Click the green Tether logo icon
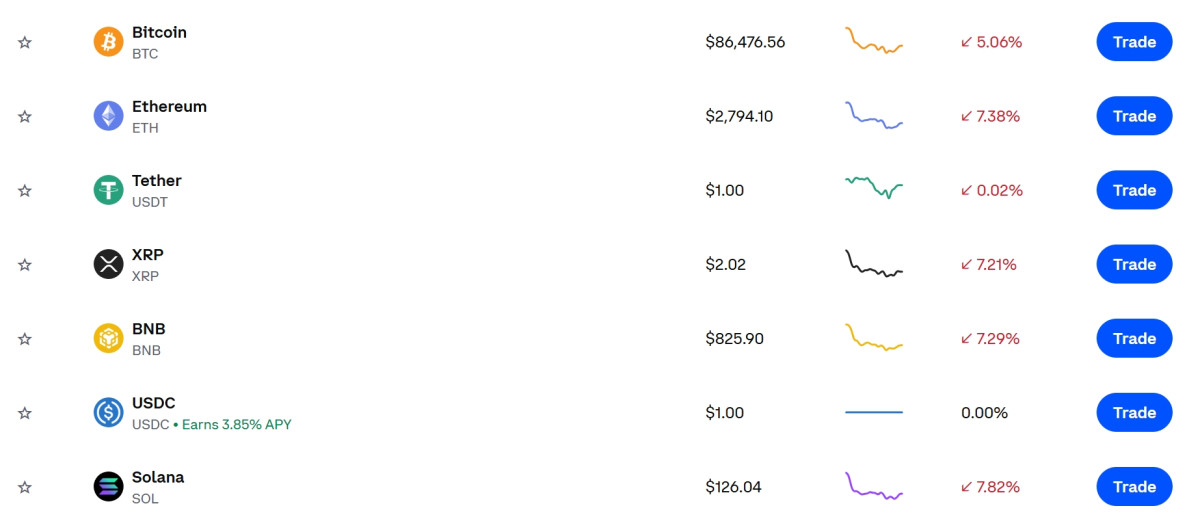This screenshot has height=519, width=1200. [x=108, y=190]
